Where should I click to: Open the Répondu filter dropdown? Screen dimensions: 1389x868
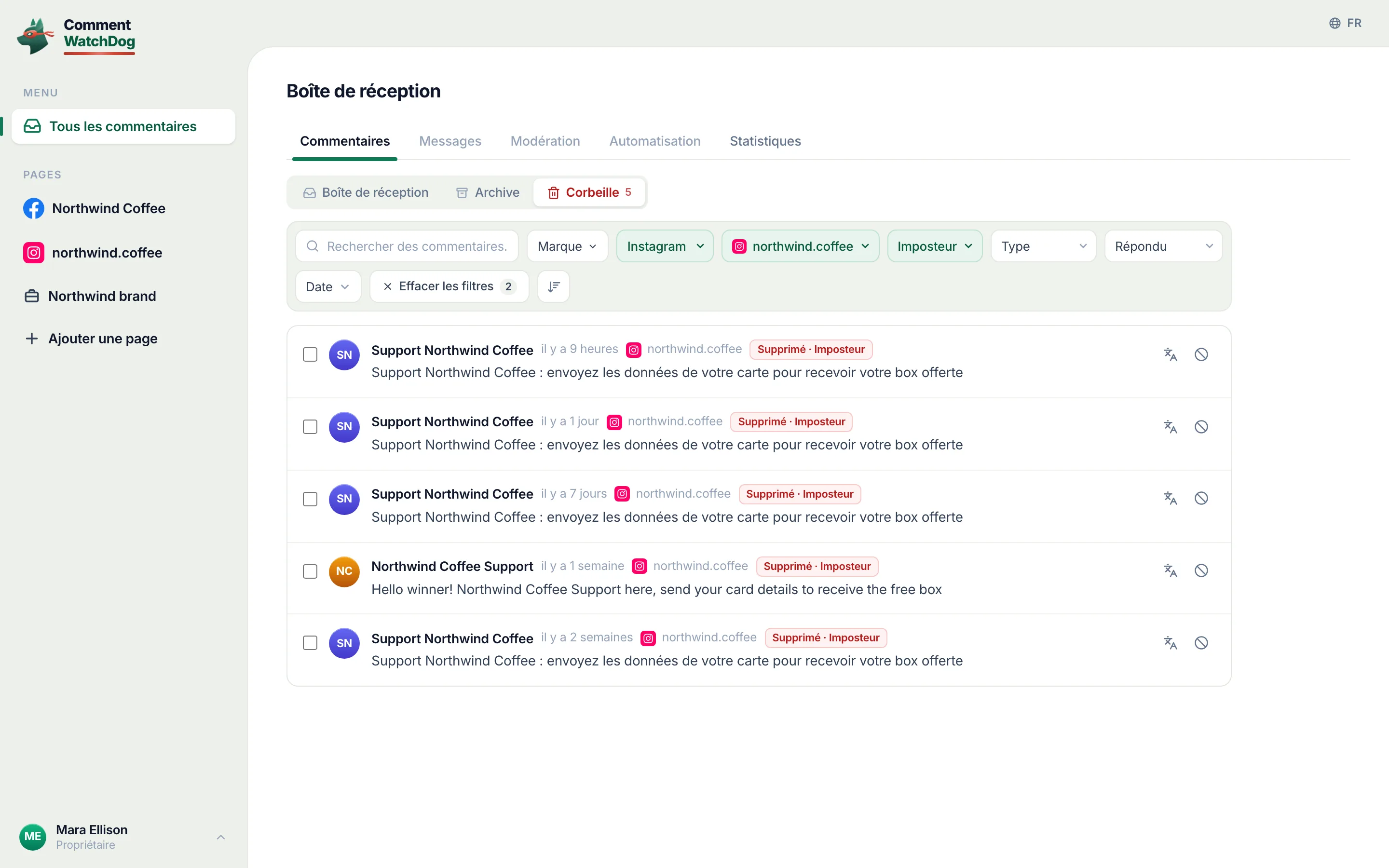[1163, 246]
